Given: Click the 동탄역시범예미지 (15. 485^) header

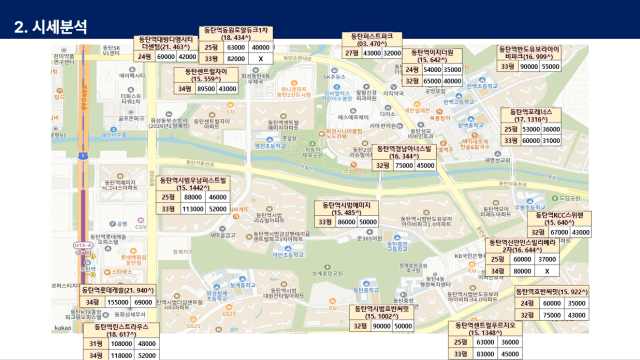Looking at the screenshot, I should 346,209.
